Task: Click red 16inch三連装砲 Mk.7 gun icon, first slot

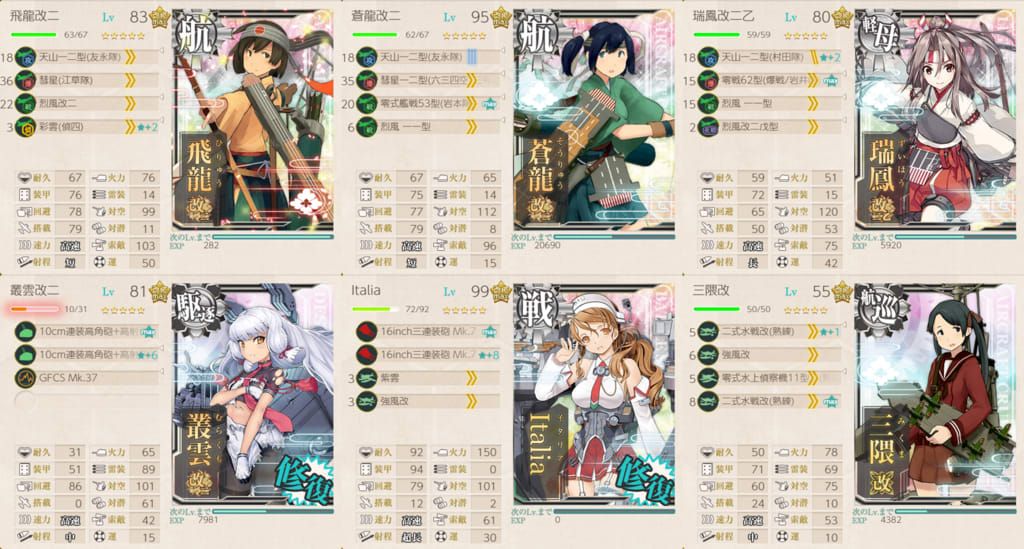Action: 367,332
